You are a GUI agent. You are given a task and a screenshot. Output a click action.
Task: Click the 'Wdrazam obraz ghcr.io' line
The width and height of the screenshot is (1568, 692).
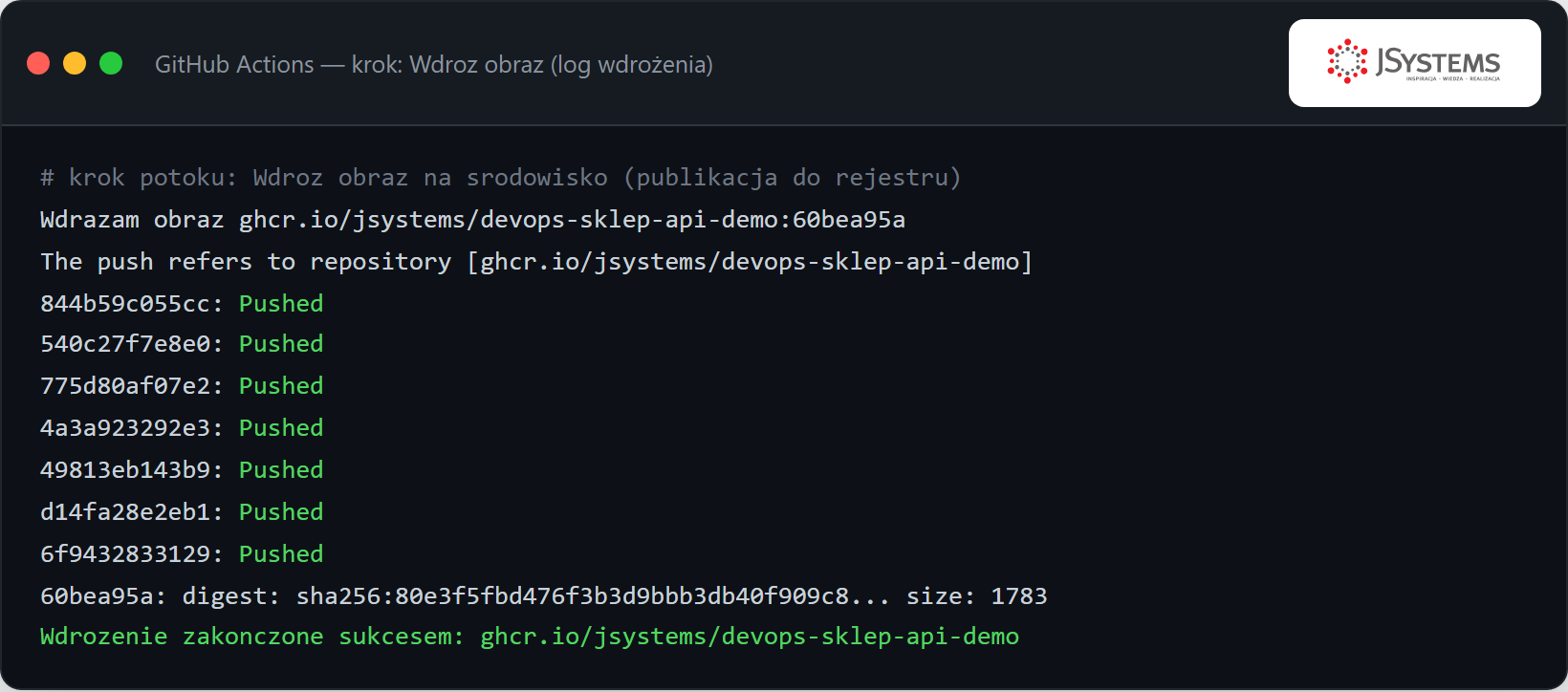(472, 220)
